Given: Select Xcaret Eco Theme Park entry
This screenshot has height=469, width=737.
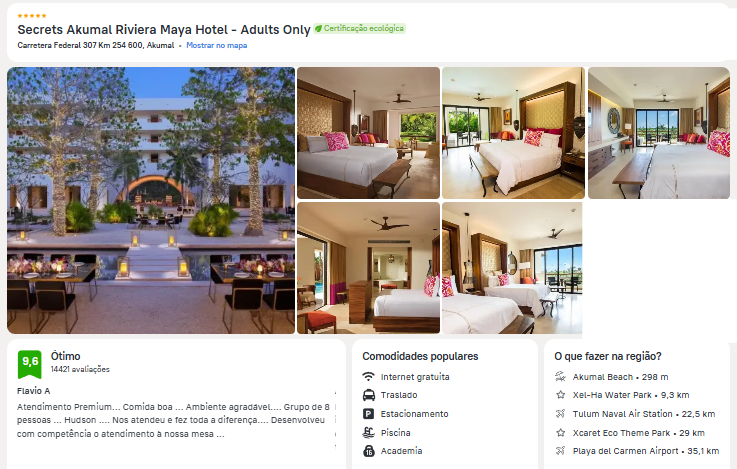Looking at the screenshot, I should tap(638, 433).
